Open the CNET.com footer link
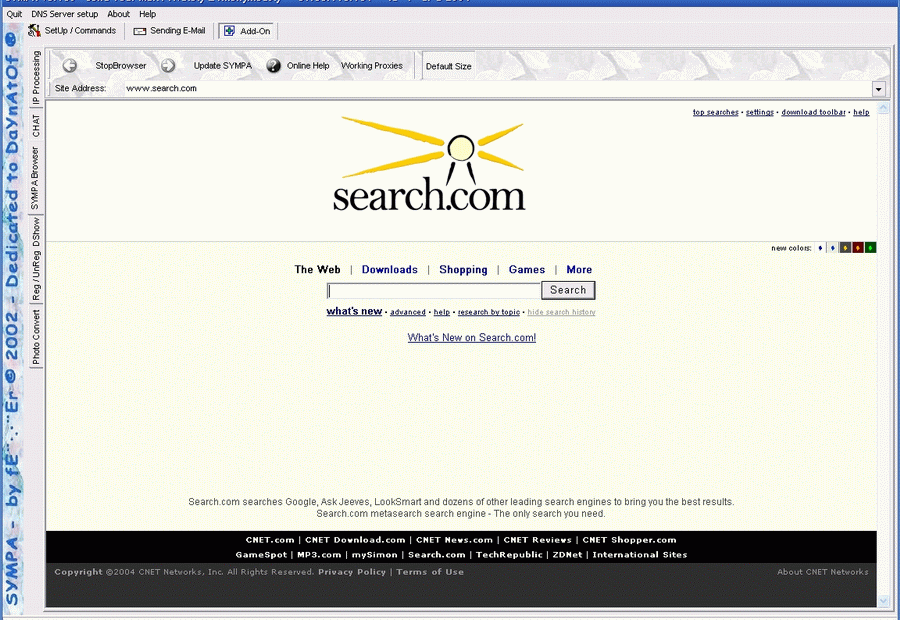This screenshot has height=620, width=900. (x=270, y=540)
